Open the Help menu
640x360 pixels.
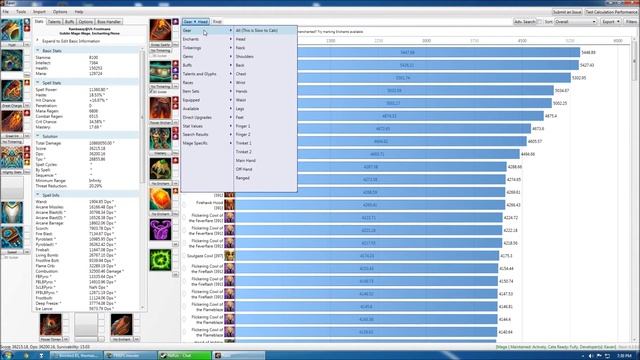tap(79, 12)
